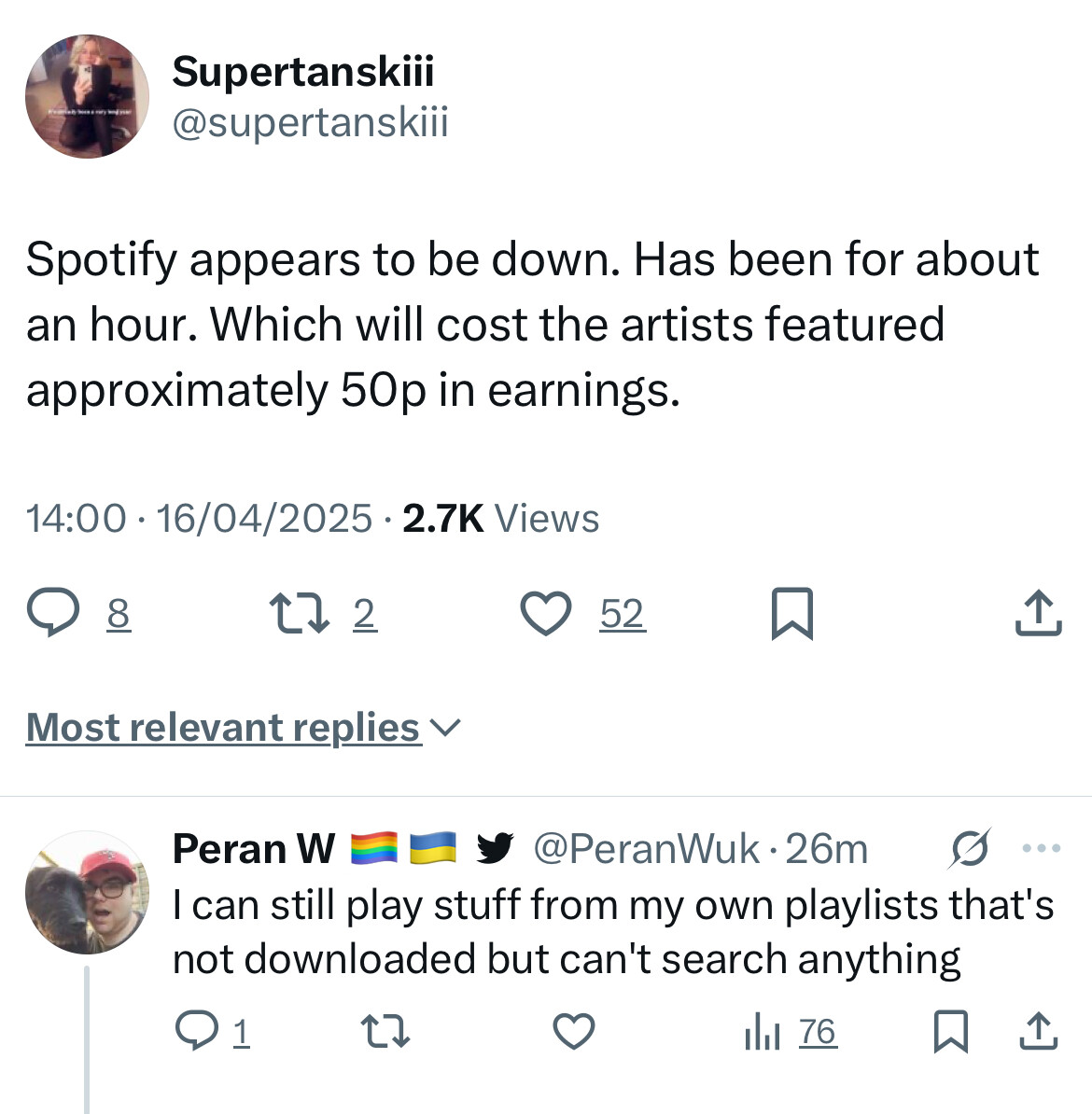Tap the repost icon on main tweet

click(x=300, y=614)
